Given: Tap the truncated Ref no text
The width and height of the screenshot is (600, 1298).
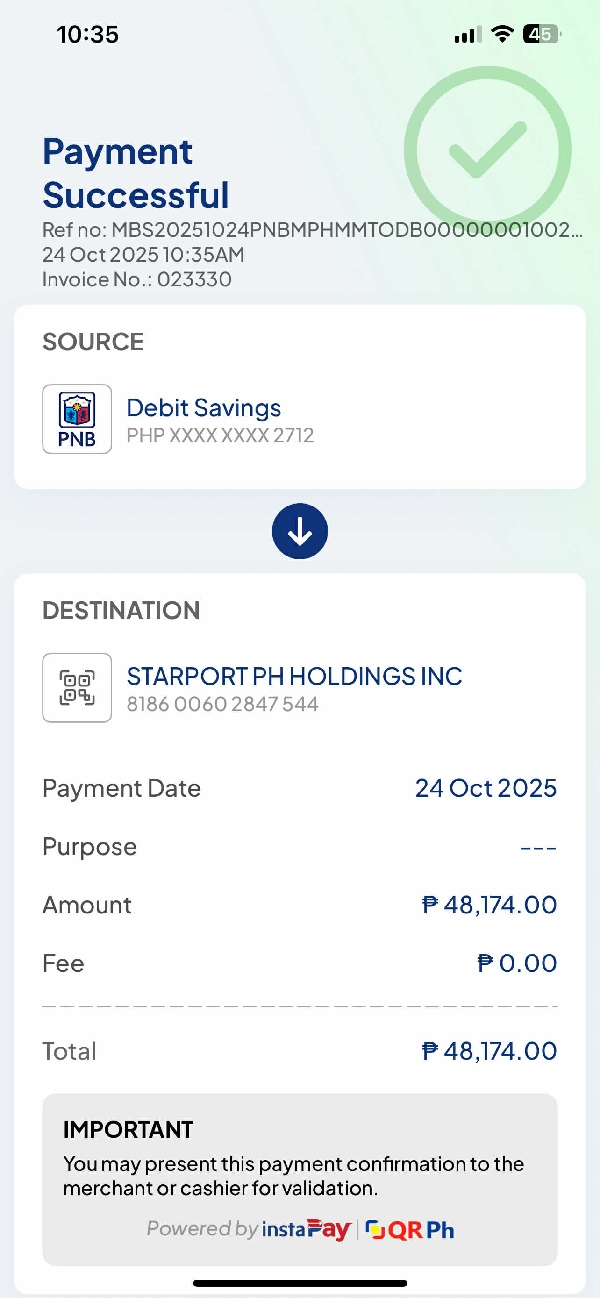Looking at the screenshot, I should (x=312, y=230).
